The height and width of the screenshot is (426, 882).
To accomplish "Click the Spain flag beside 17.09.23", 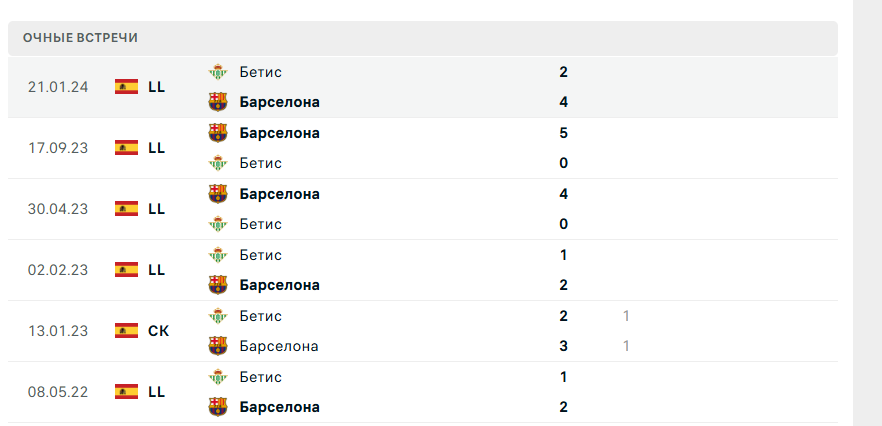I will (x=126, y=148).
